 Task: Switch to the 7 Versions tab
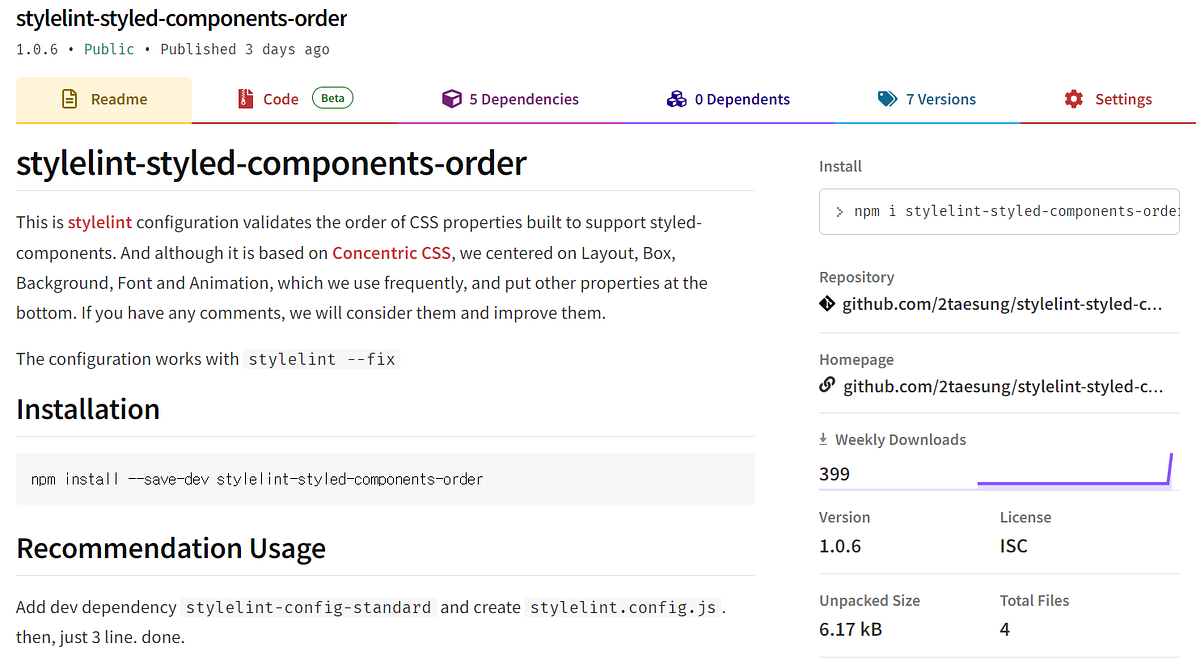(x=940, y=99)
